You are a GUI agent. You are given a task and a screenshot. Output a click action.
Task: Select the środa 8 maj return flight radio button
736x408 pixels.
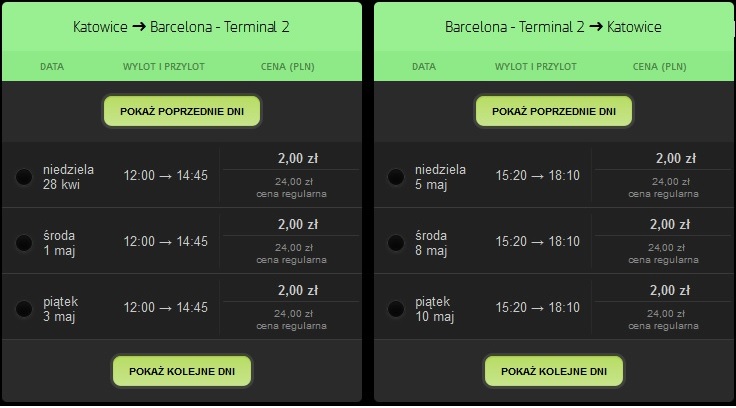(396, 243)
